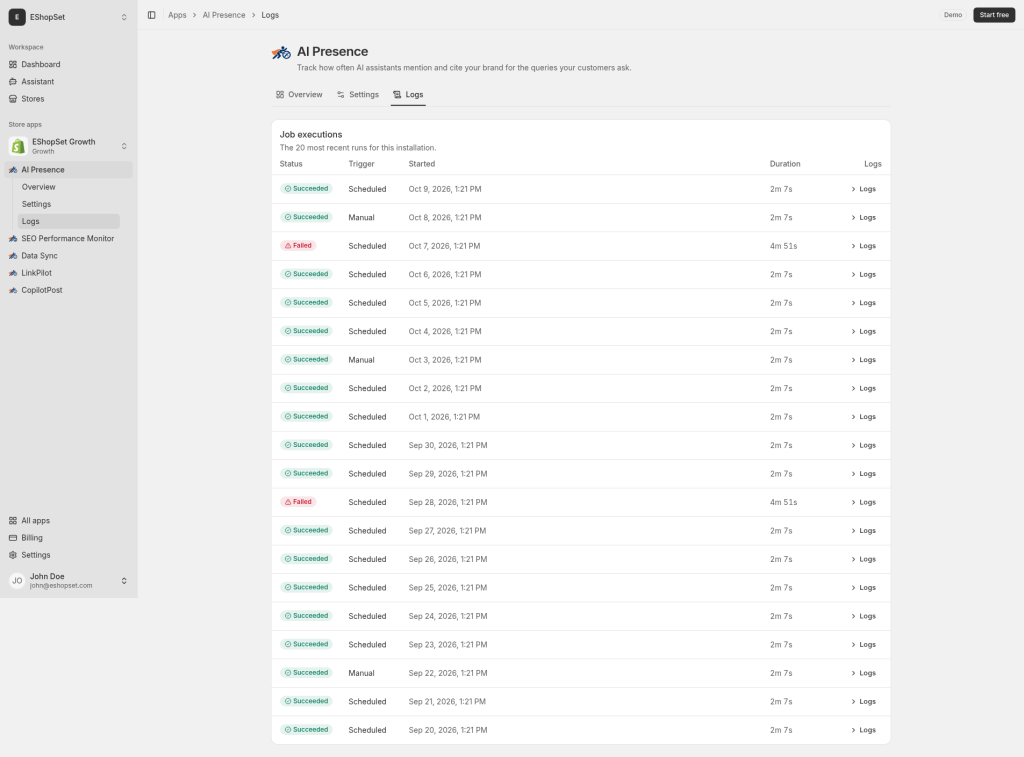Image resolution: width=1024 pixels, height=757 pixels.
Task: Click the Duration column header
Action: pos(785,164)
